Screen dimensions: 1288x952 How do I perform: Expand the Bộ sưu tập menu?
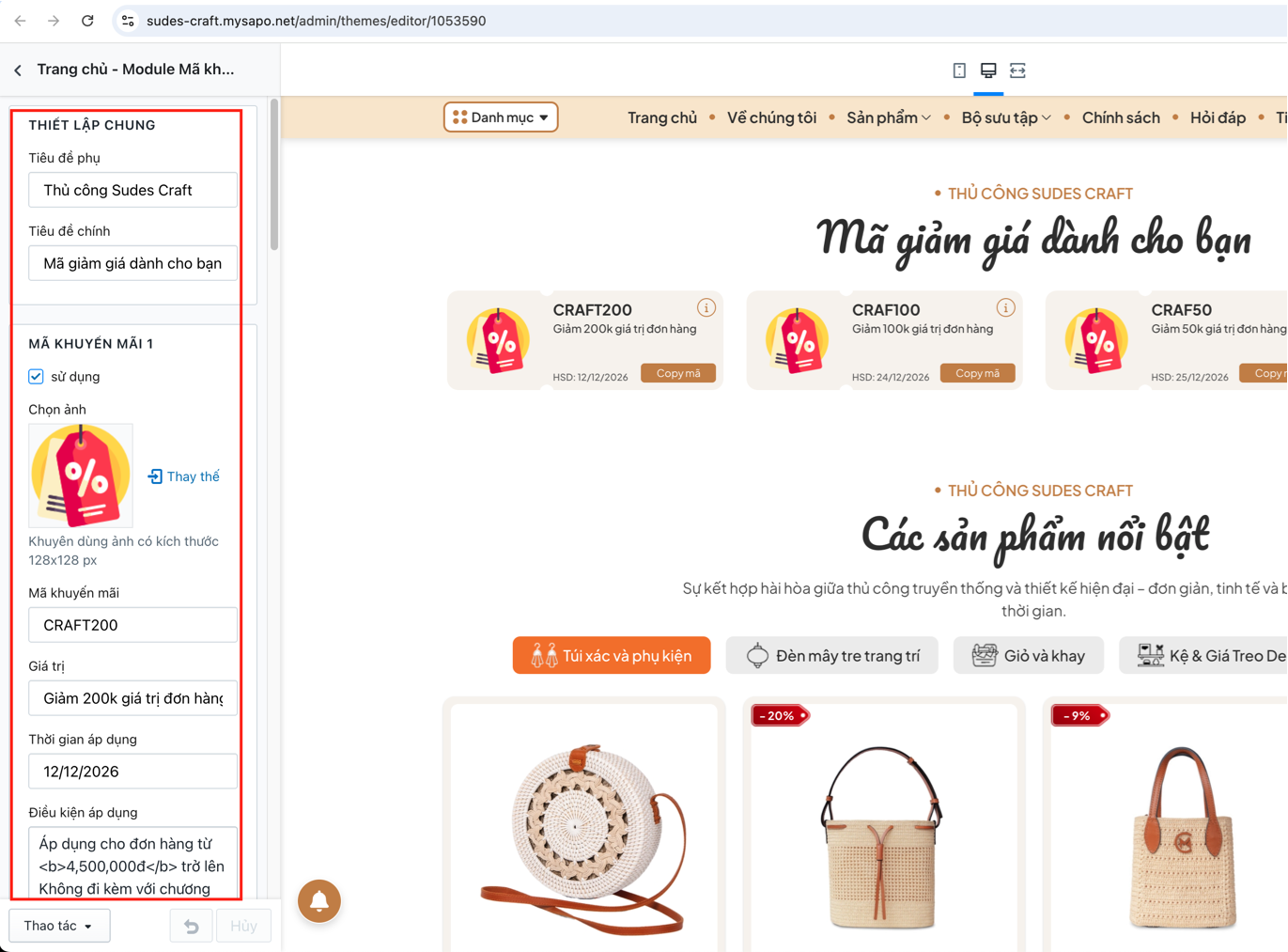(1006, 117)
